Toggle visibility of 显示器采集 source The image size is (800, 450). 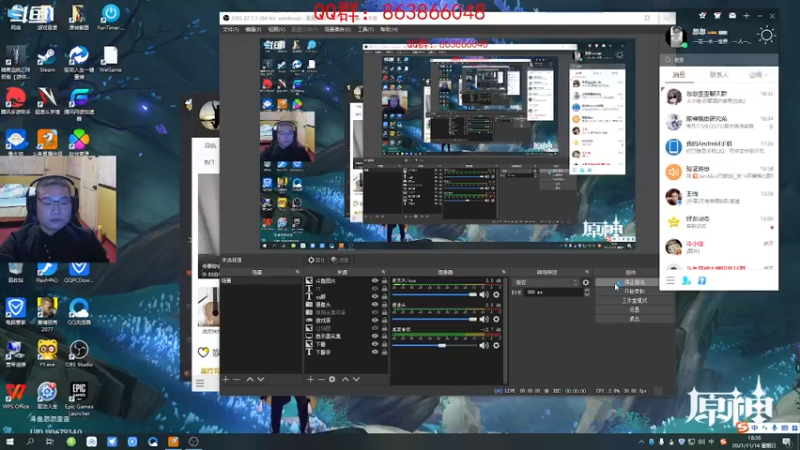click(x=375, y=336)
